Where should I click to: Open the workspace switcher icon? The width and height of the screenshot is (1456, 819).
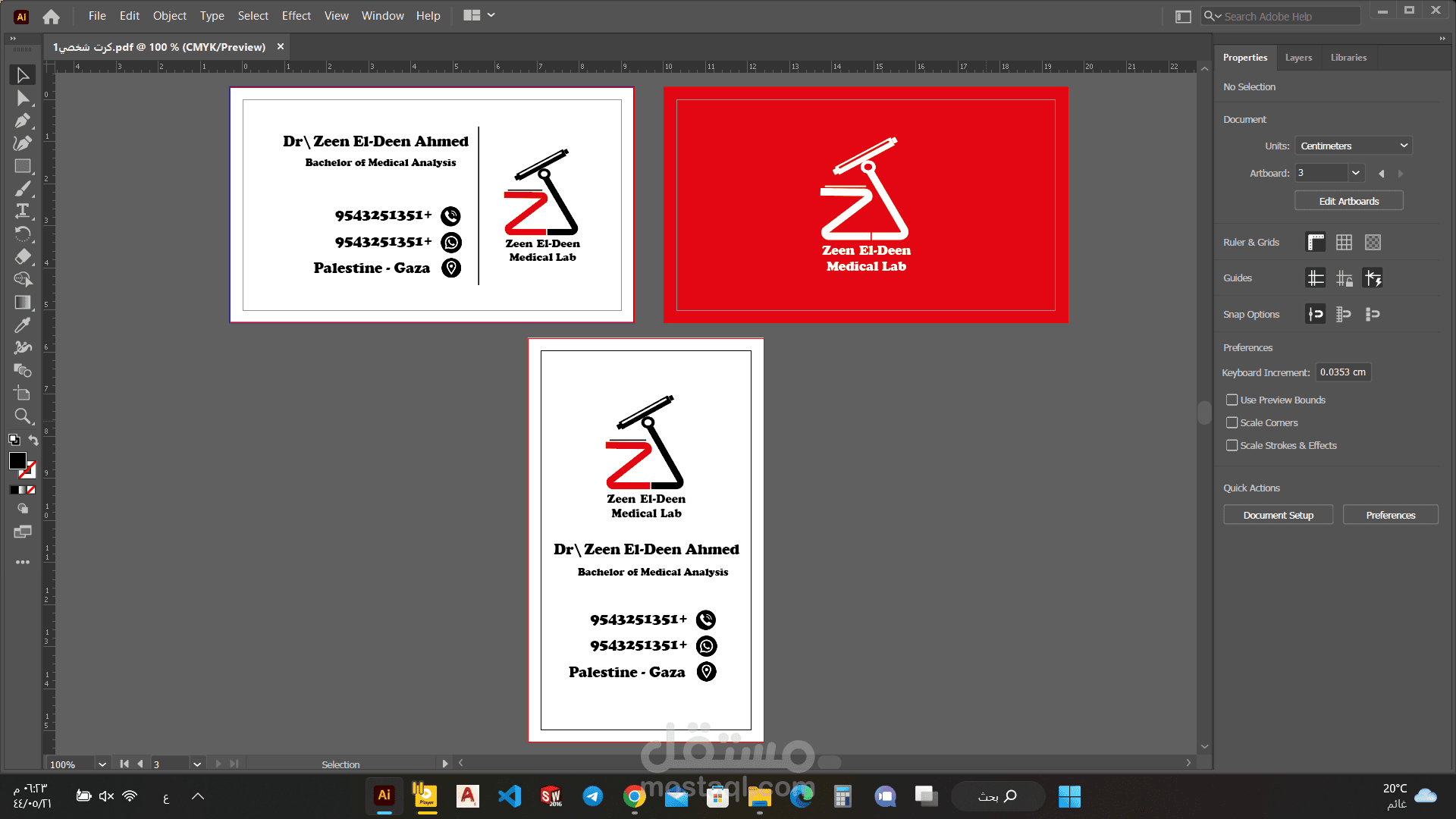pyautogui.click(x=1183, y=16)
